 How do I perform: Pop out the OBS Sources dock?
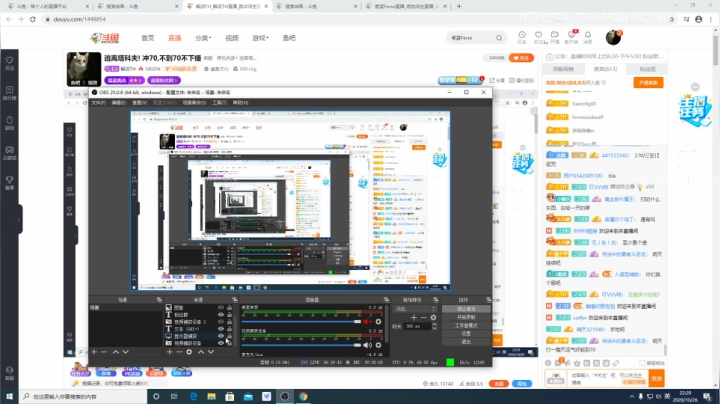pos(235,300)
